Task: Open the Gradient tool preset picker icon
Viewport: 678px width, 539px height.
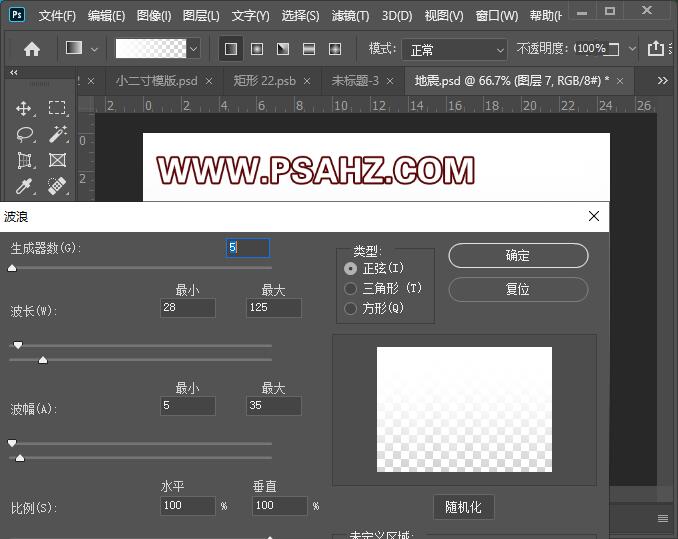Action: click(74, 48)
